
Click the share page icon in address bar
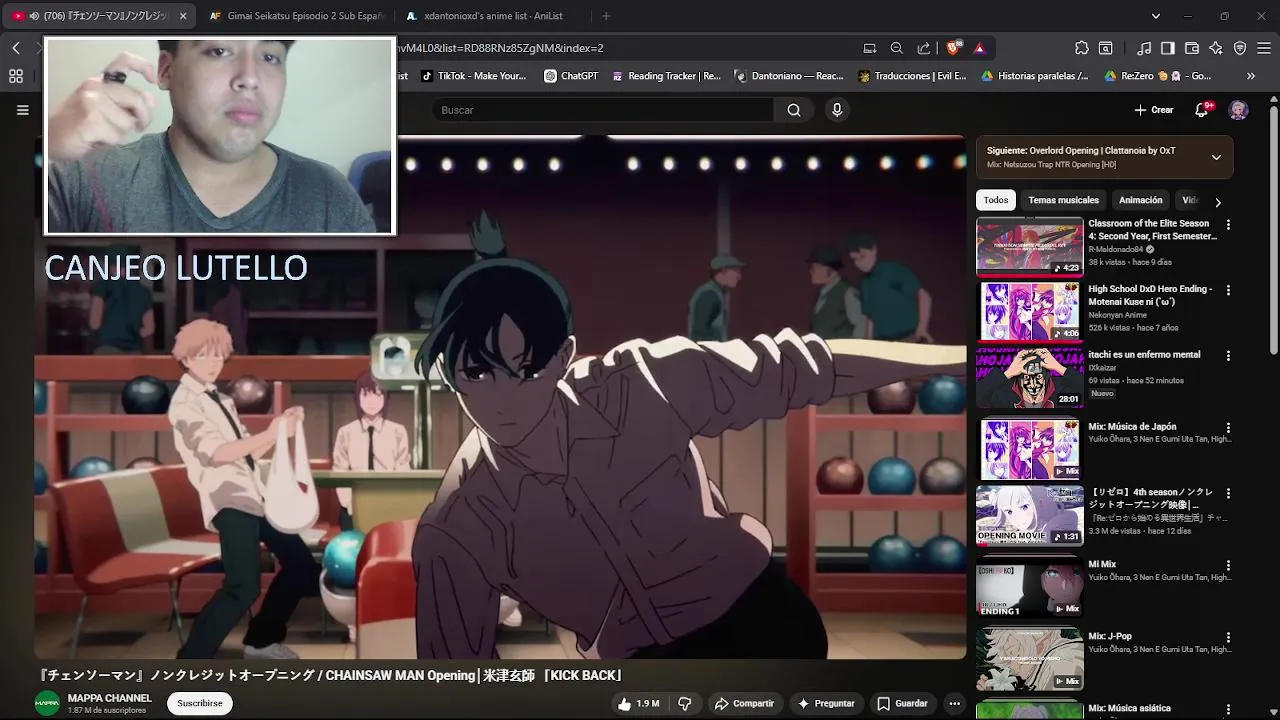coord(924,48)
